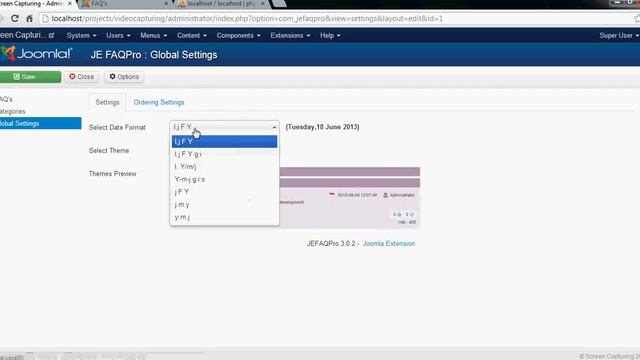Open the Users menu
Screen dimensions: 640x360
118,36
